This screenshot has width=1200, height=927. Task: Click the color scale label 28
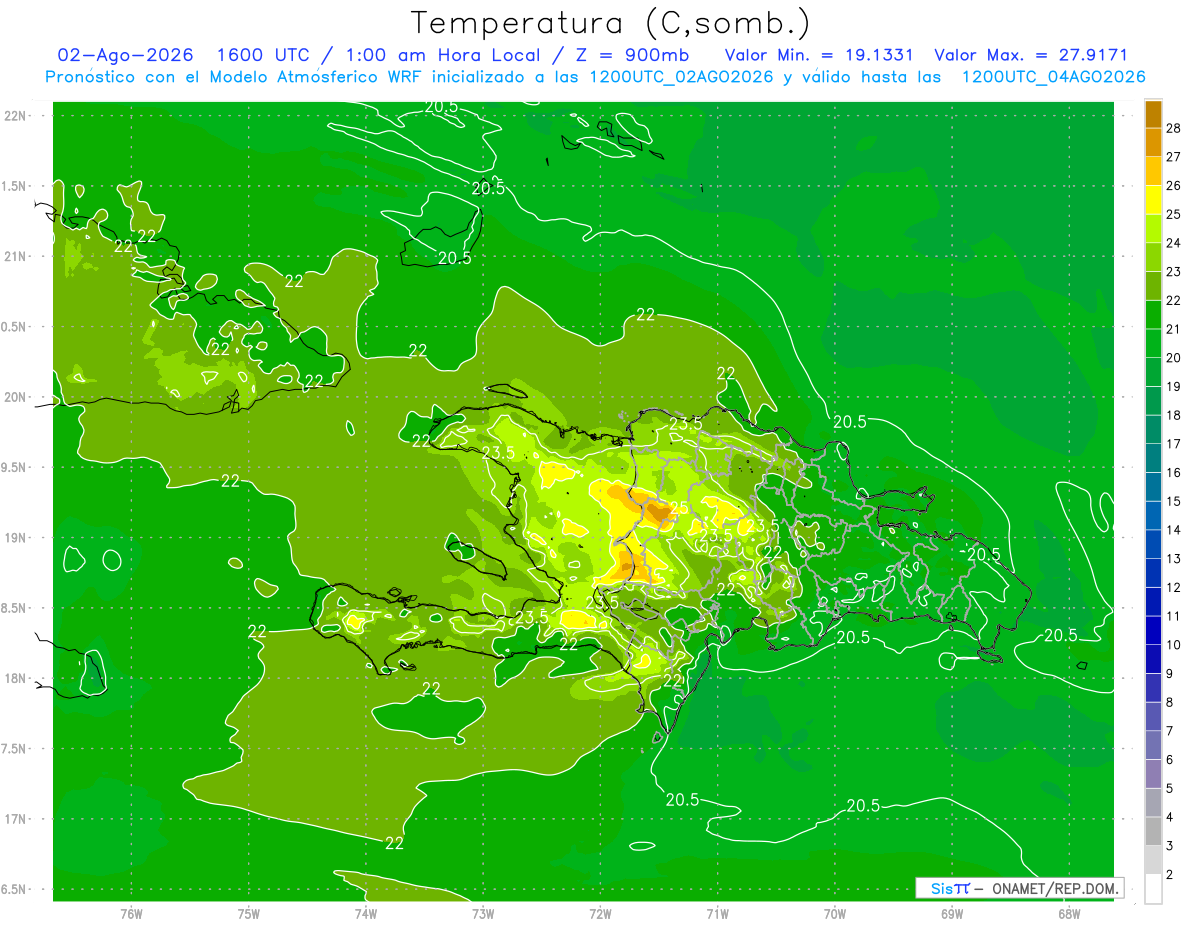click(x=1174, y=128)
